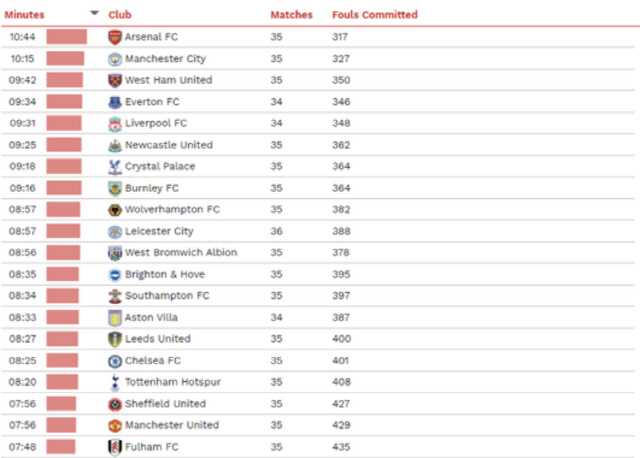The width and height of the screenshot is (640, 458).
Task: Click the Manchester City club crest
Action: tap(115, 59)
